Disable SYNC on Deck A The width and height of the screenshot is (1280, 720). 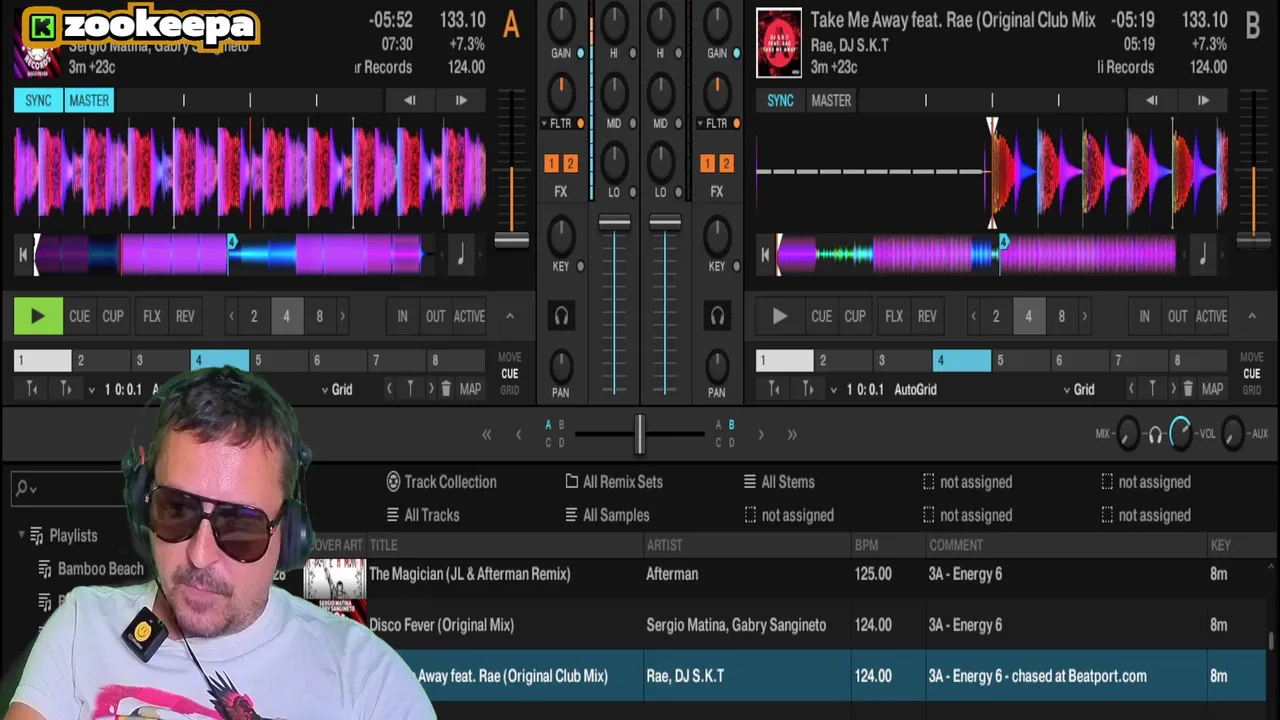tap(38, 100)
